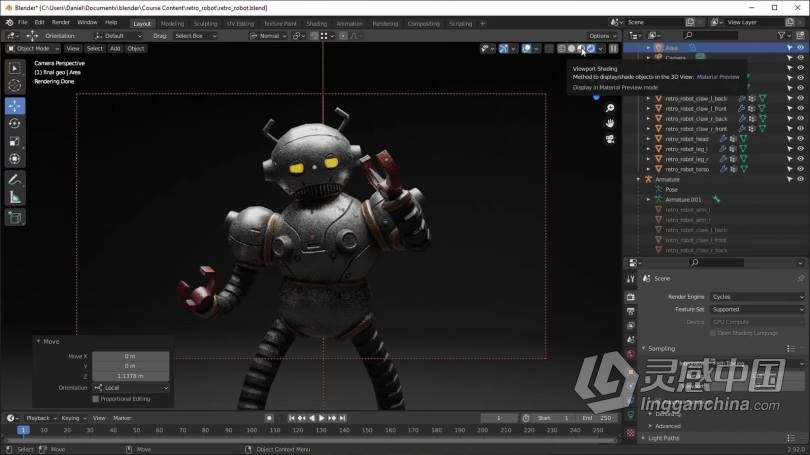The height and width of the screenshot is (455, 810).
Task: Select the Annotate tool
Action: (14, 180)
